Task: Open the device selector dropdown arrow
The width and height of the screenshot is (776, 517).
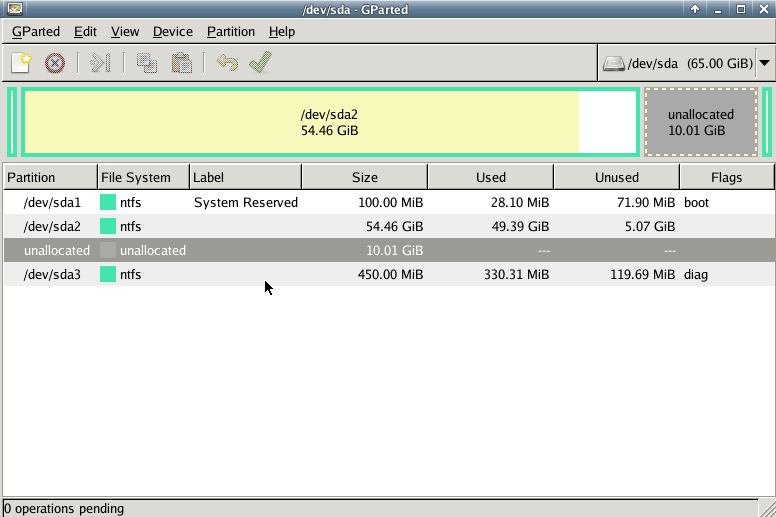Action: (x=765, y=63)
